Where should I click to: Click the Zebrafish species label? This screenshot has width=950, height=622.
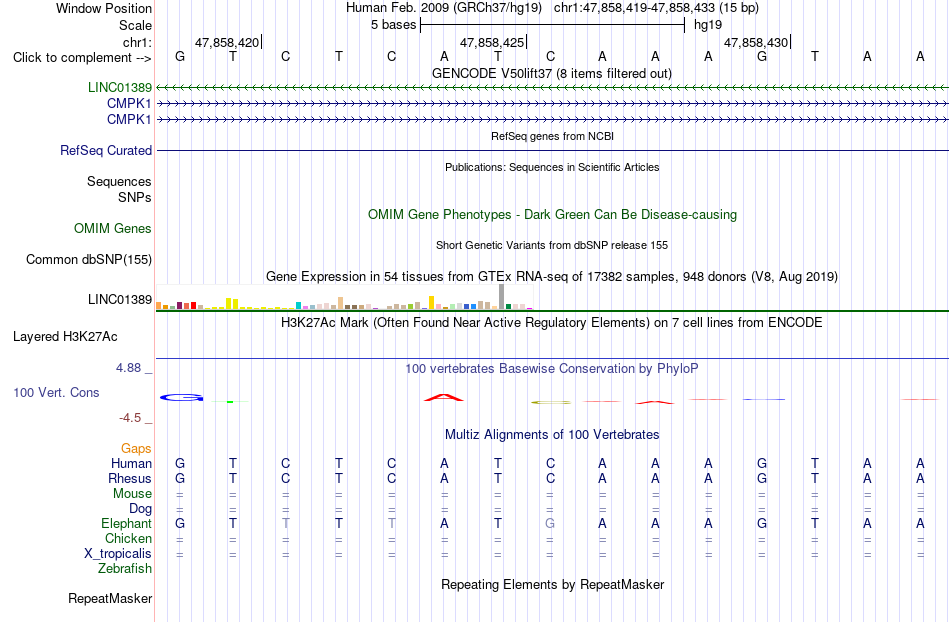[x=125, y=568]
